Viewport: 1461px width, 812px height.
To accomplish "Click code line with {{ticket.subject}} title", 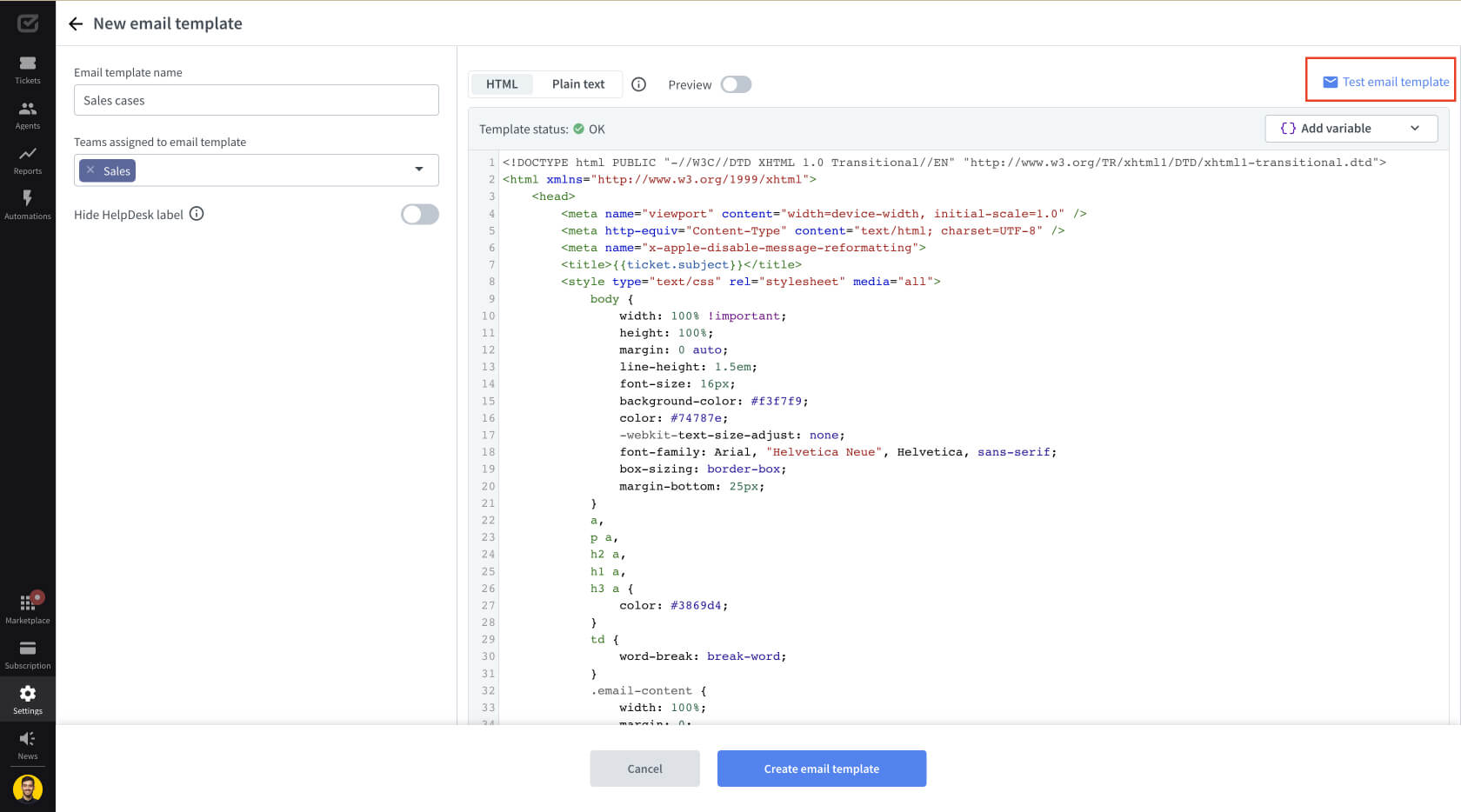I will (x=681, y=265).
